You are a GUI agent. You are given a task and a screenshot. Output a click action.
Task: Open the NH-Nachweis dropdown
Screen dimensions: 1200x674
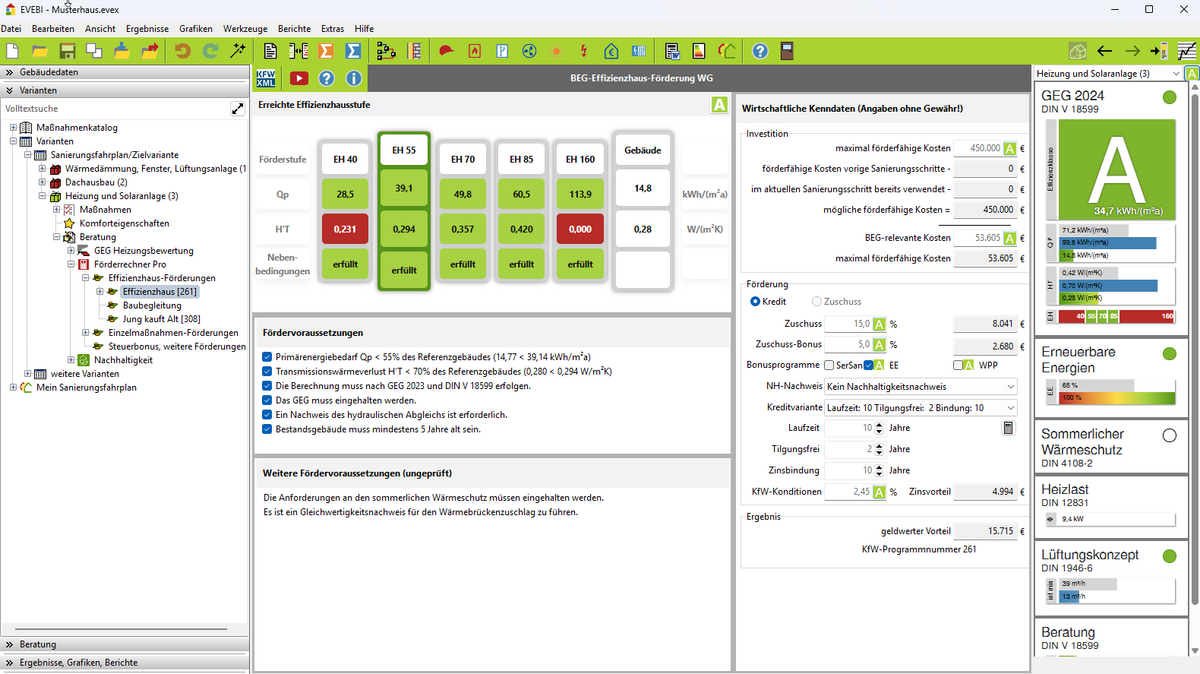point(919,386)
